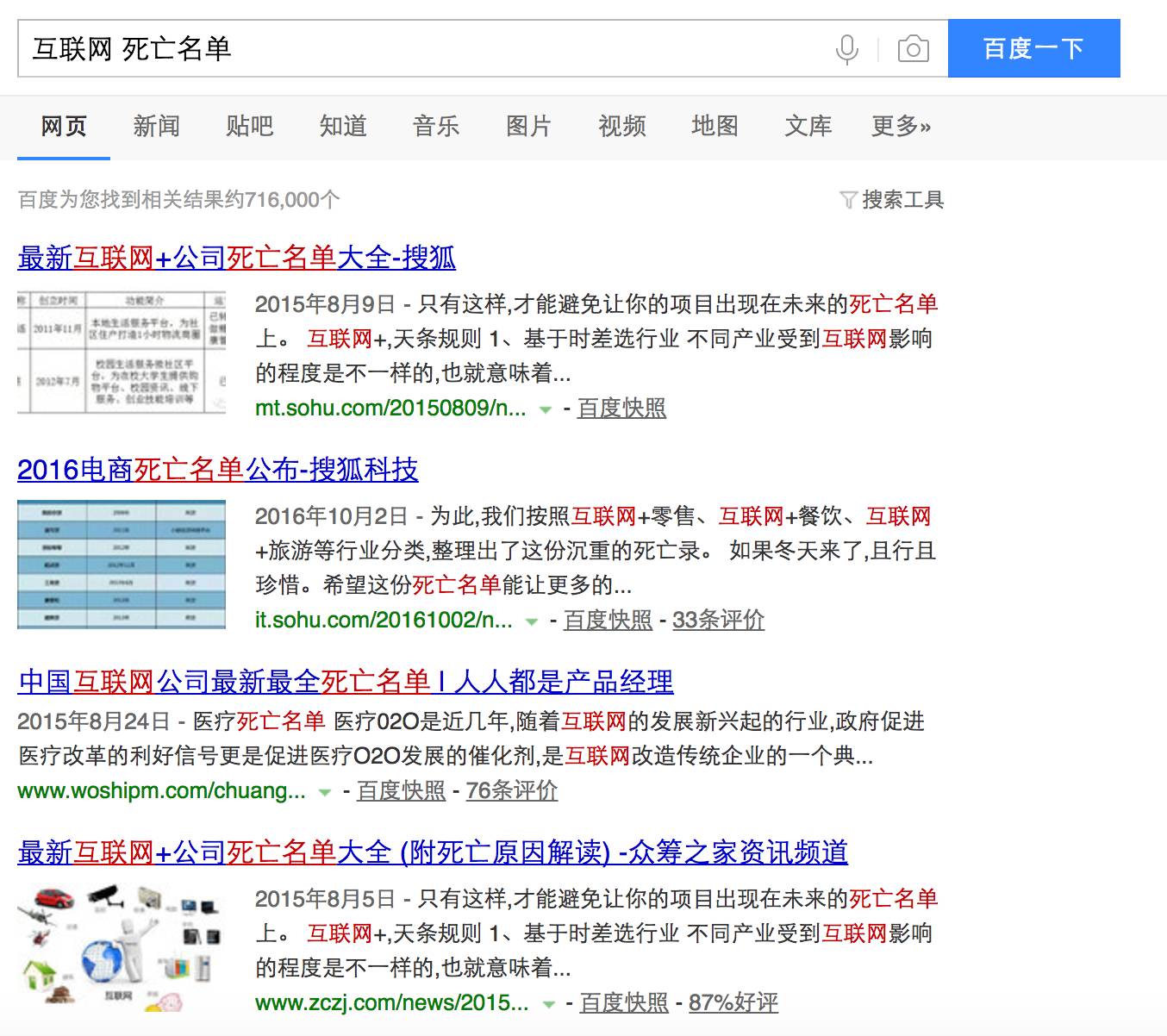This screenshot has height=1036, width=1167.
Task: Click the 2015年8月9日 result date
Action: [325, 304]
